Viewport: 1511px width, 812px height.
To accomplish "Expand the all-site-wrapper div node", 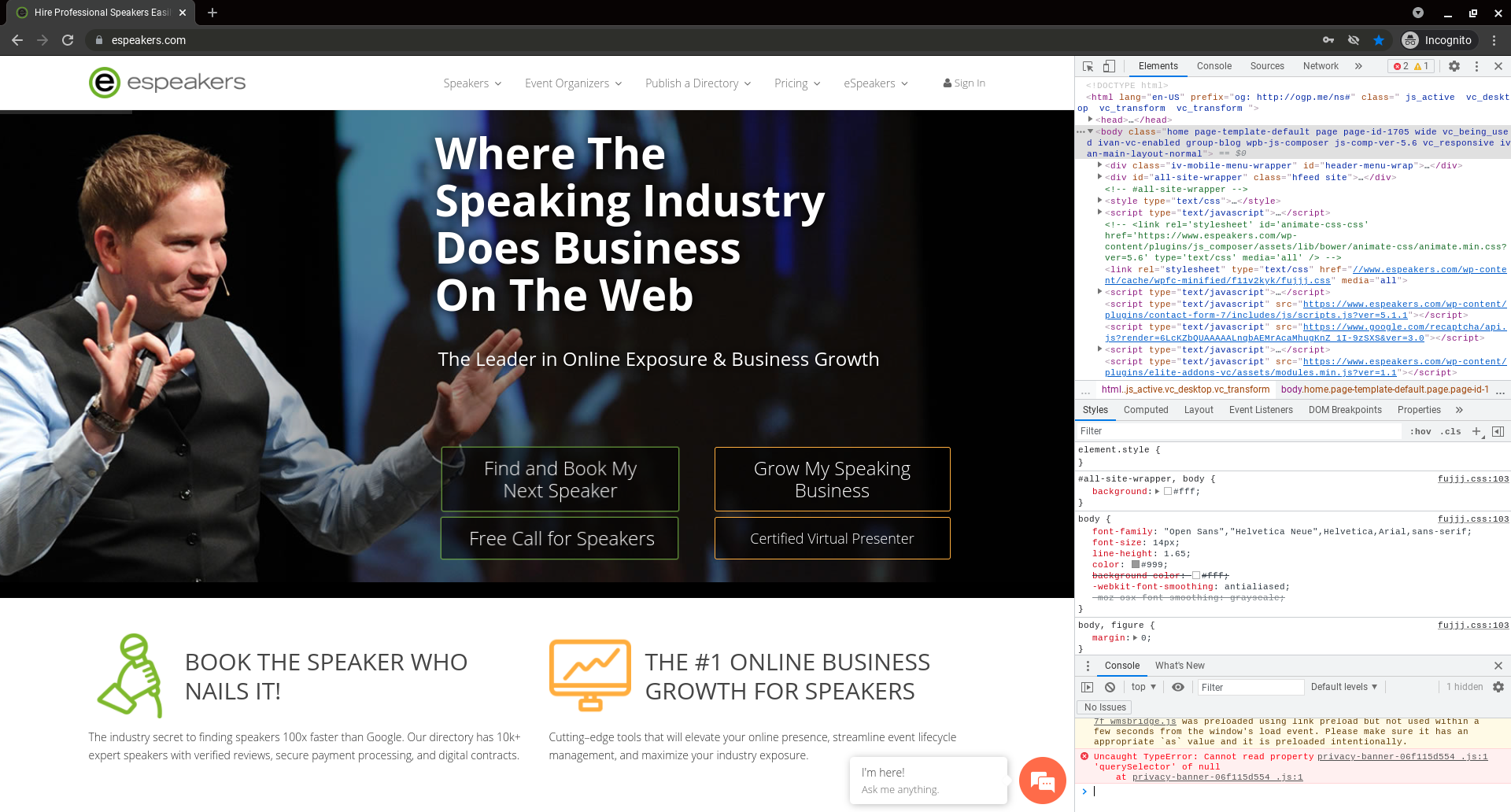I will coord(1099,177).
